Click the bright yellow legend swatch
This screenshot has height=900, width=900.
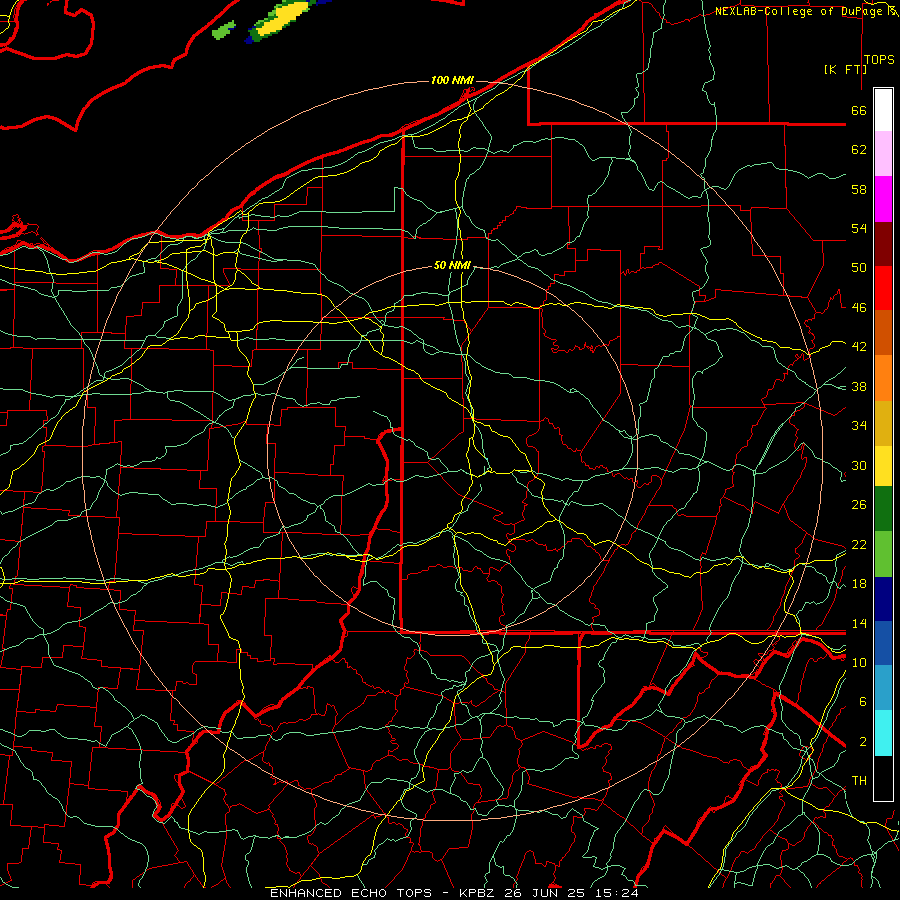click(883, 466)
